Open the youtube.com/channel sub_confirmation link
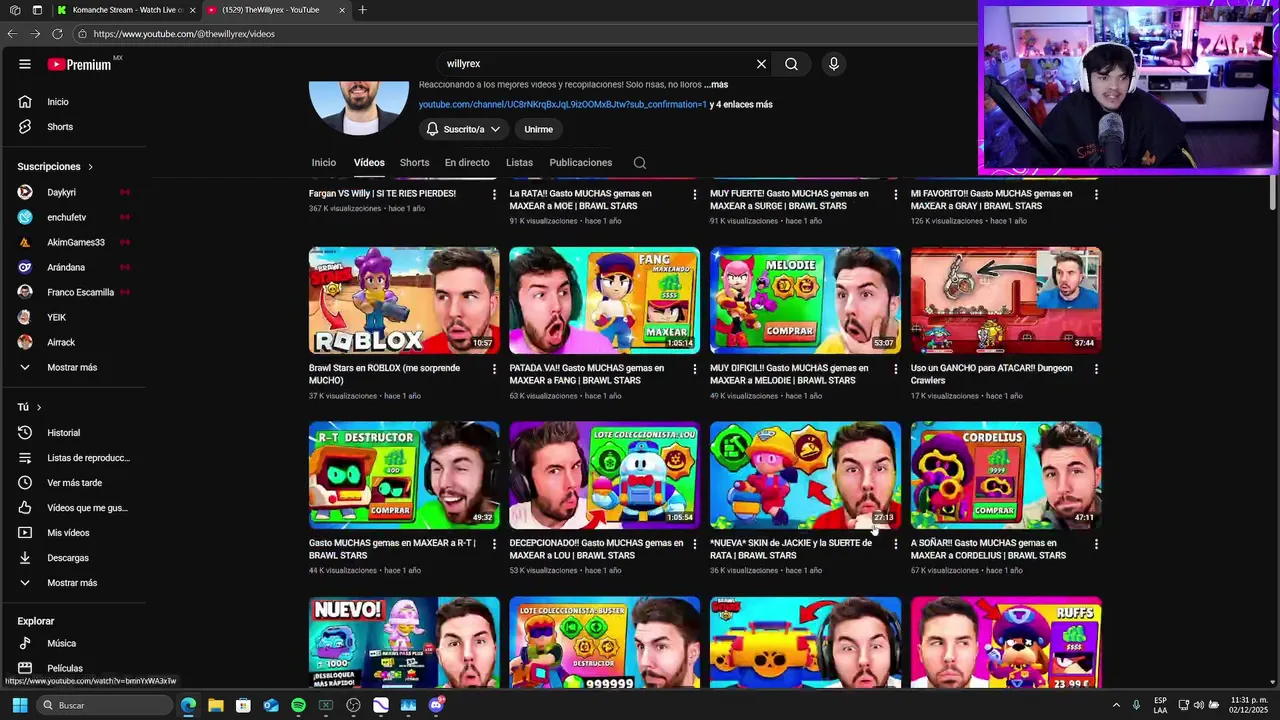This screenshot has width=1280, height=720. [x=563, y=105]
